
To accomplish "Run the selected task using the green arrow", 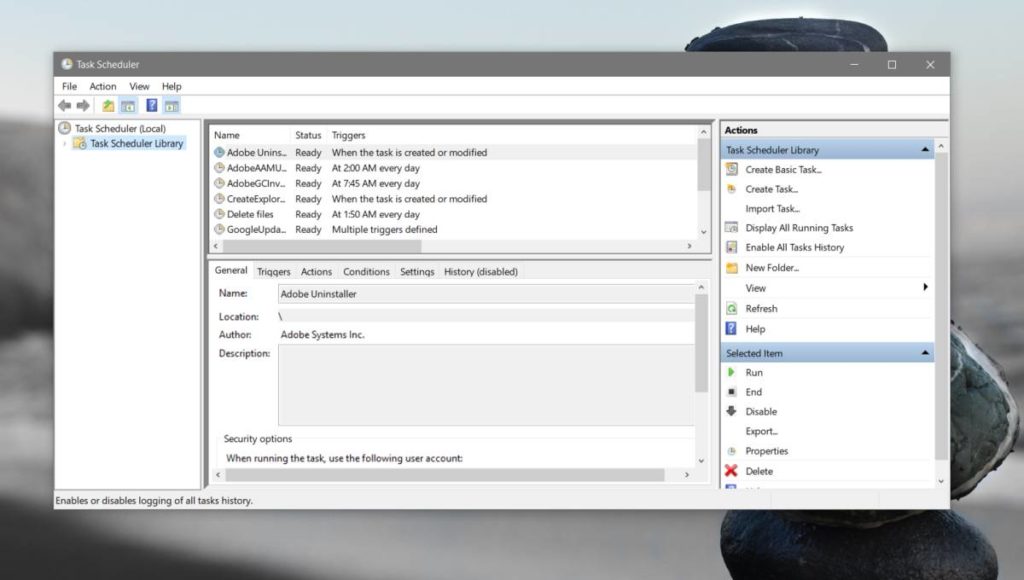I will pos(733,372).
